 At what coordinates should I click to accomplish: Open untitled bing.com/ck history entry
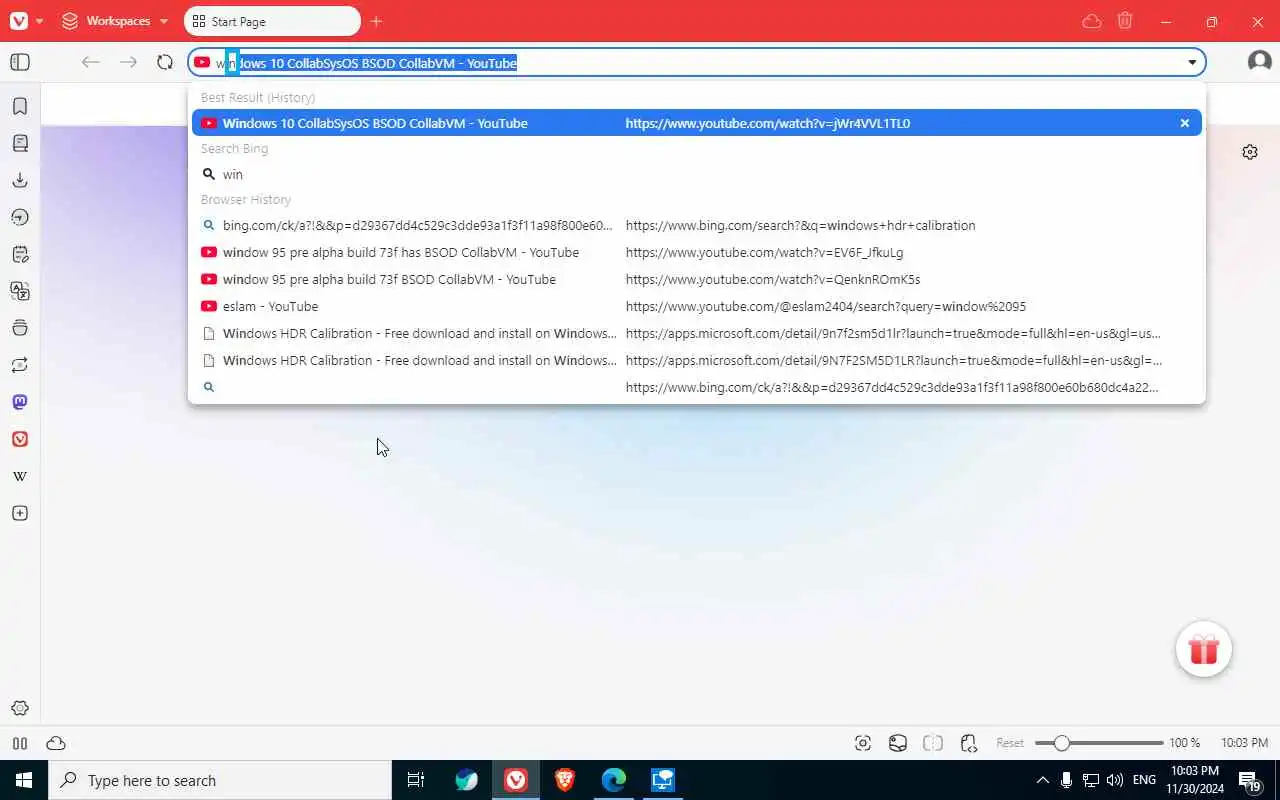pos(696,387)
